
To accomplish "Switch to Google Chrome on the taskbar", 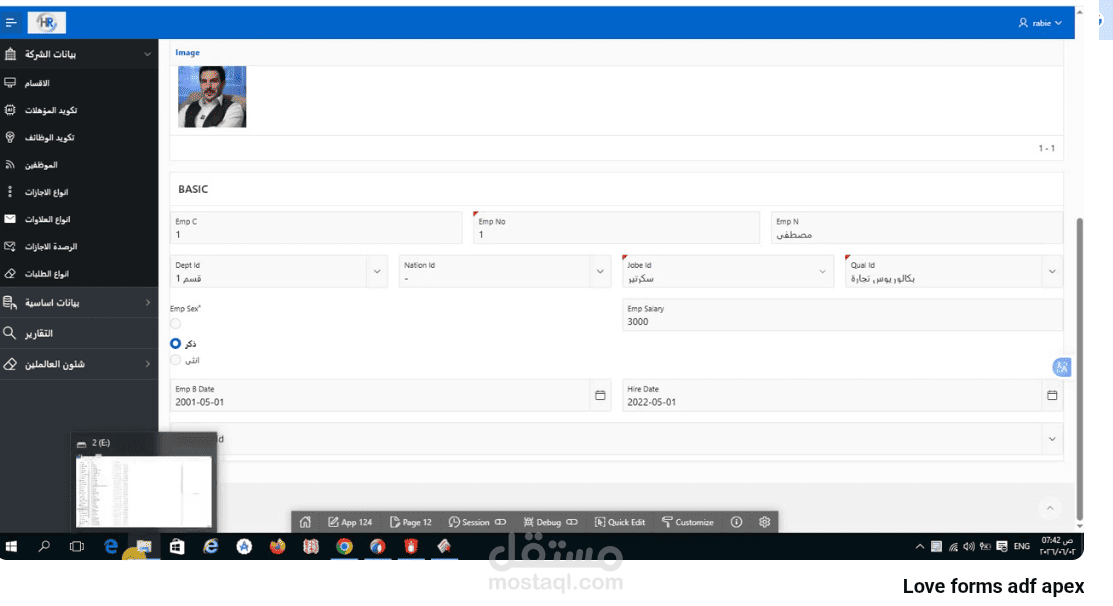I will click(x=344, y=546).
